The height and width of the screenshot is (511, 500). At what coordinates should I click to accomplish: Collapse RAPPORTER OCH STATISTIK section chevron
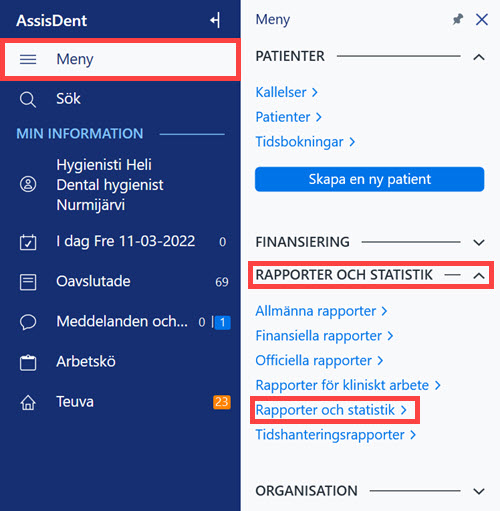479,276
